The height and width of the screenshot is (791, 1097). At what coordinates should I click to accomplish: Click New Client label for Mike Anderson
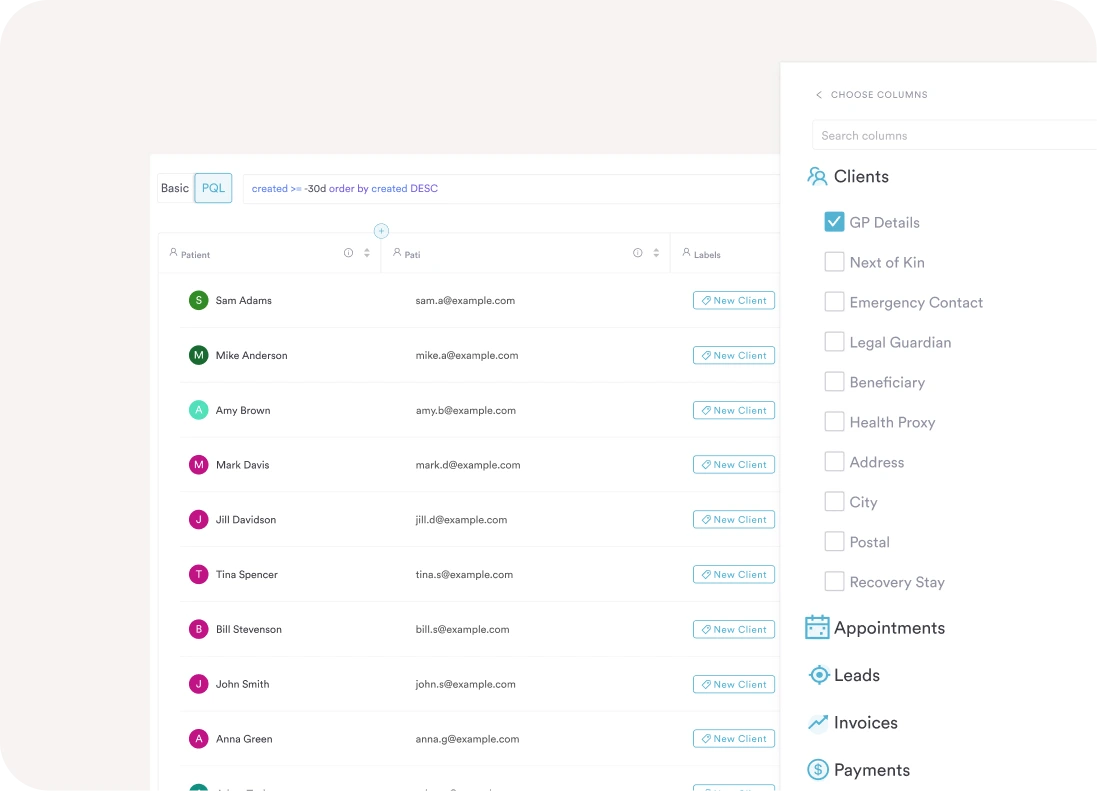click(x=733, y=355)
